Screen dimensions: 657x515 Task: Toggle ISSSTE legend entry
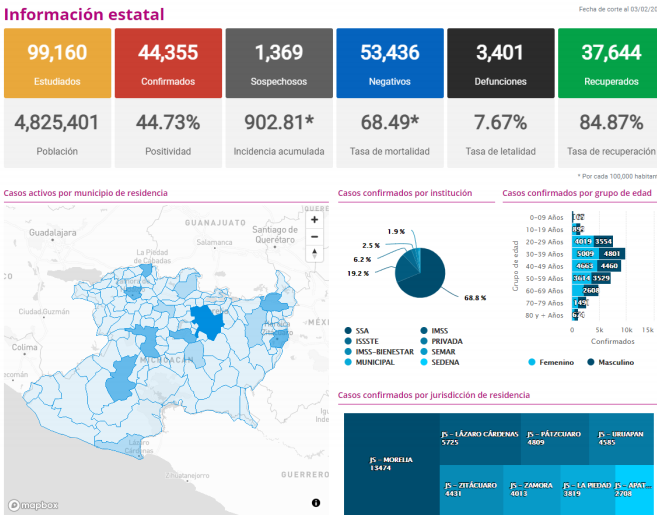click(x=361, y=342)
